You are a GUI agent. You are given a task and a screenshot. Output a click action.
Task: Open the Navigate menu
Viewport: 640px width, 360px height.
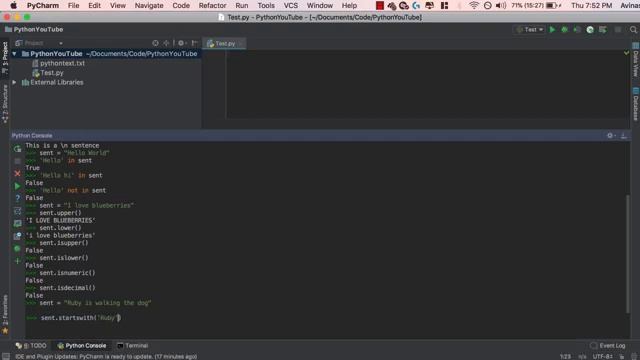(149, 5)
